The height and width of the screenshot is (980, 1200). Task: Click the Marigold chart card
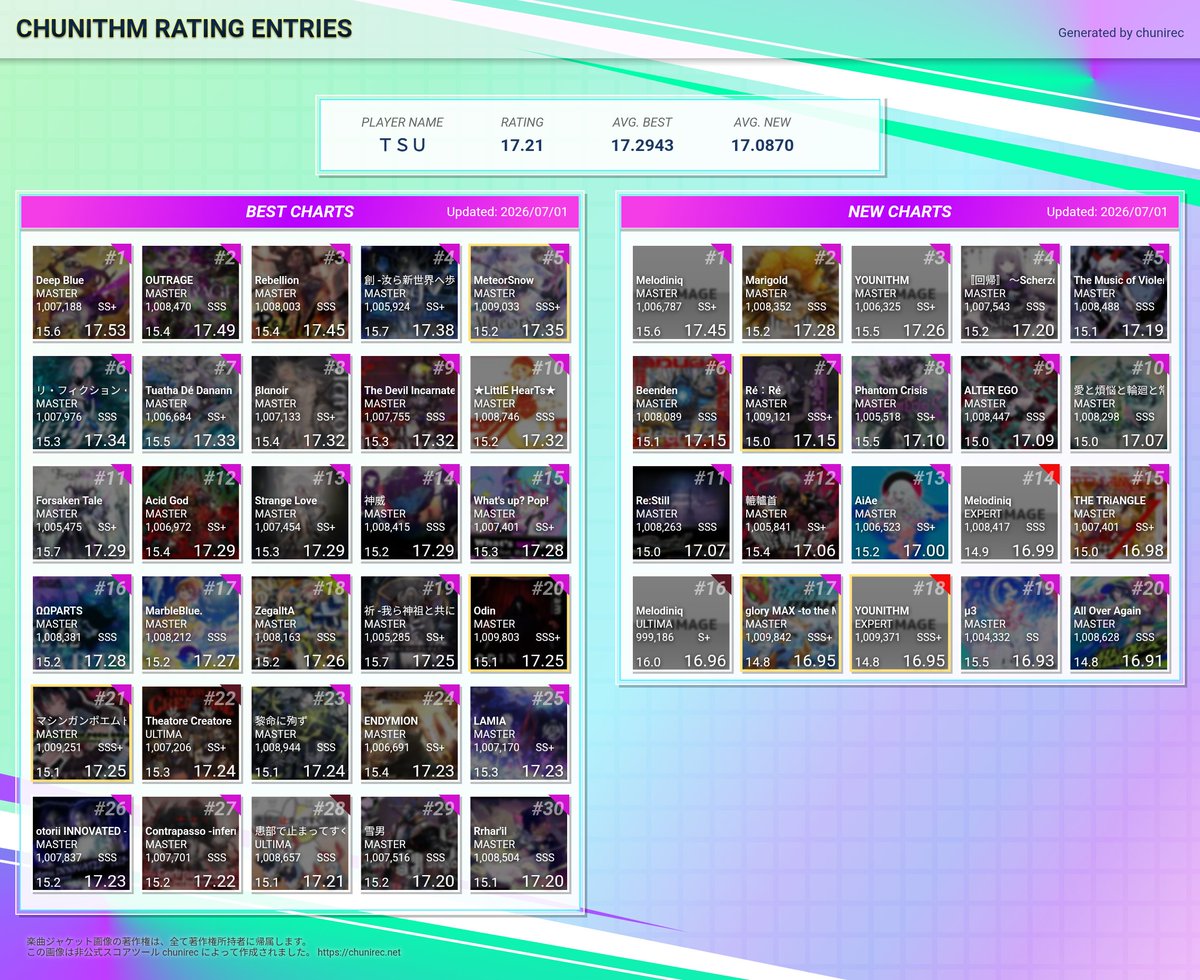tap(790, 293)
